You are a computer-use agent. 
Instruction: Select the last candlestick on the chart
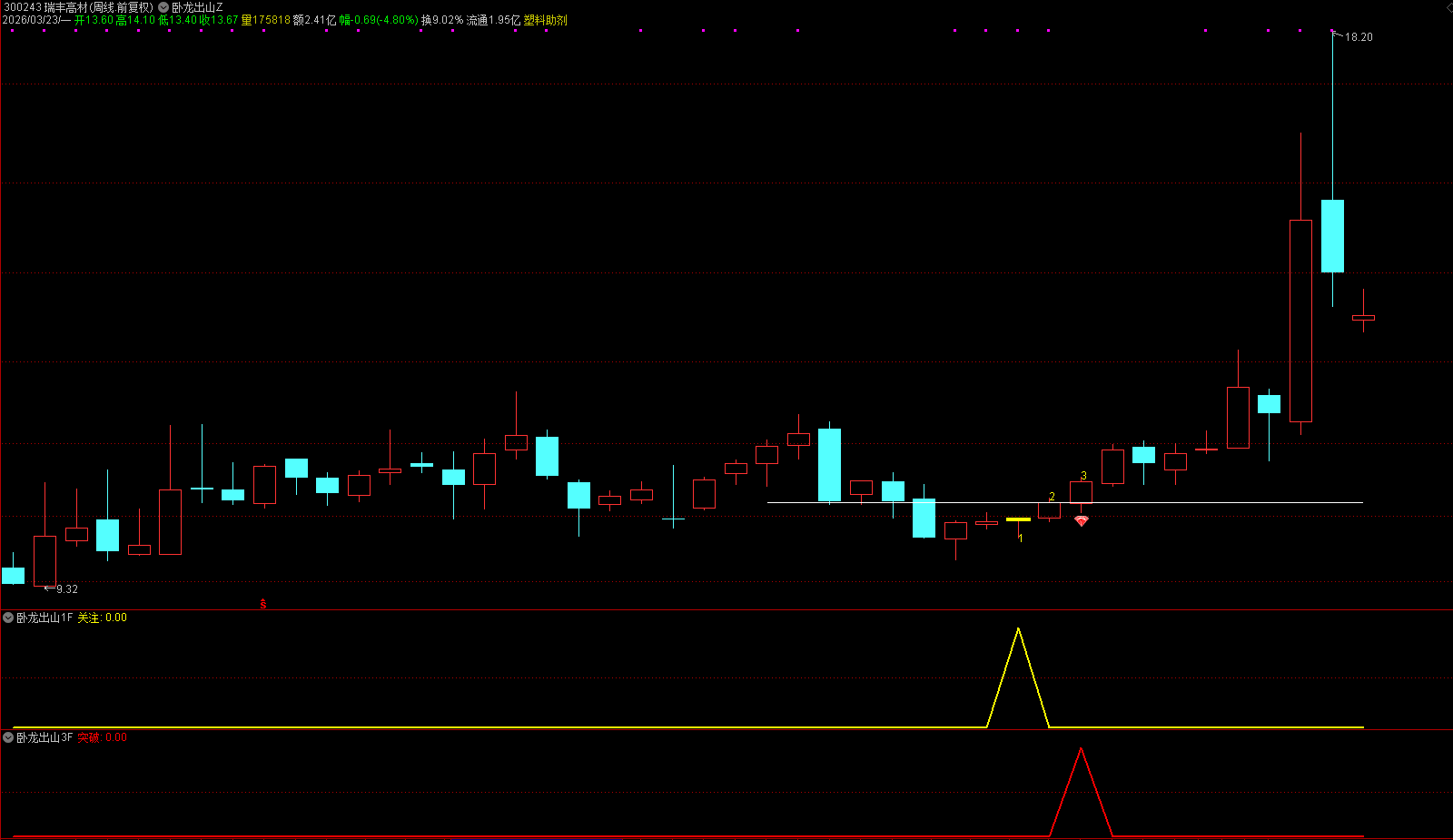click(1363, 318)
